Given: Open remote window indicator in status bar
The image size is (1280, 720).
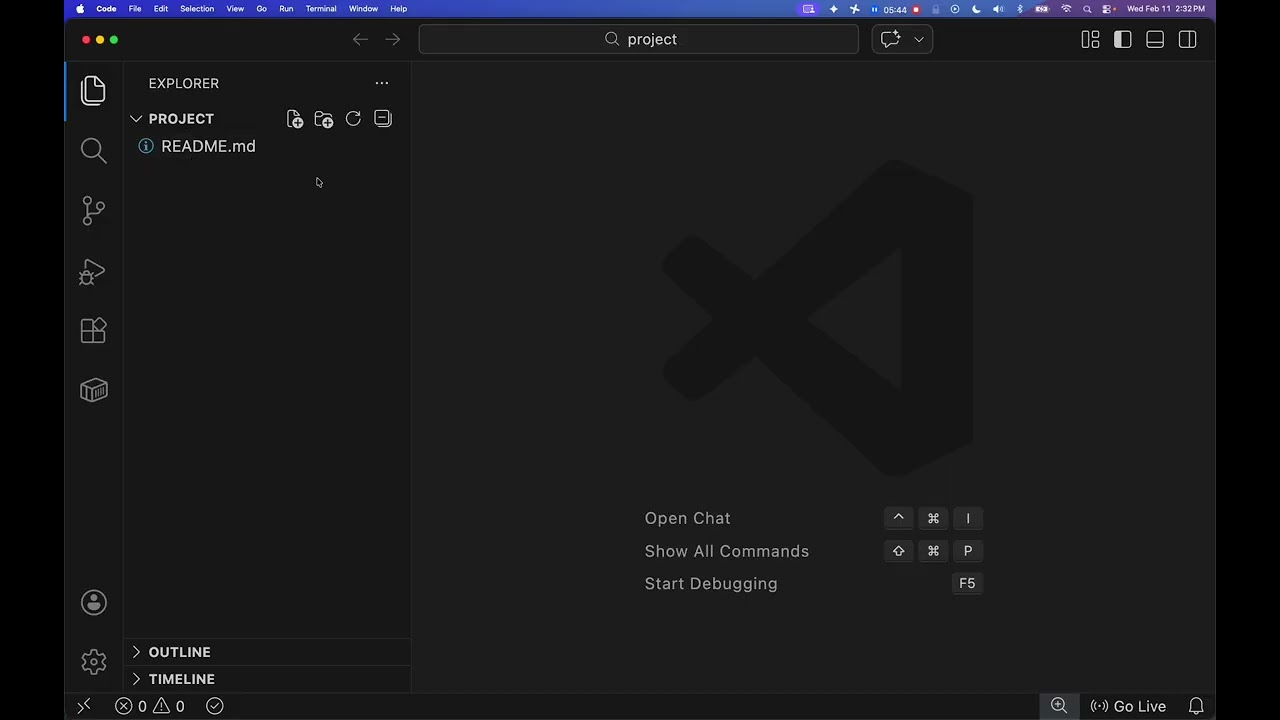Looking at the screenshot, I should click(x=84, y=706).
